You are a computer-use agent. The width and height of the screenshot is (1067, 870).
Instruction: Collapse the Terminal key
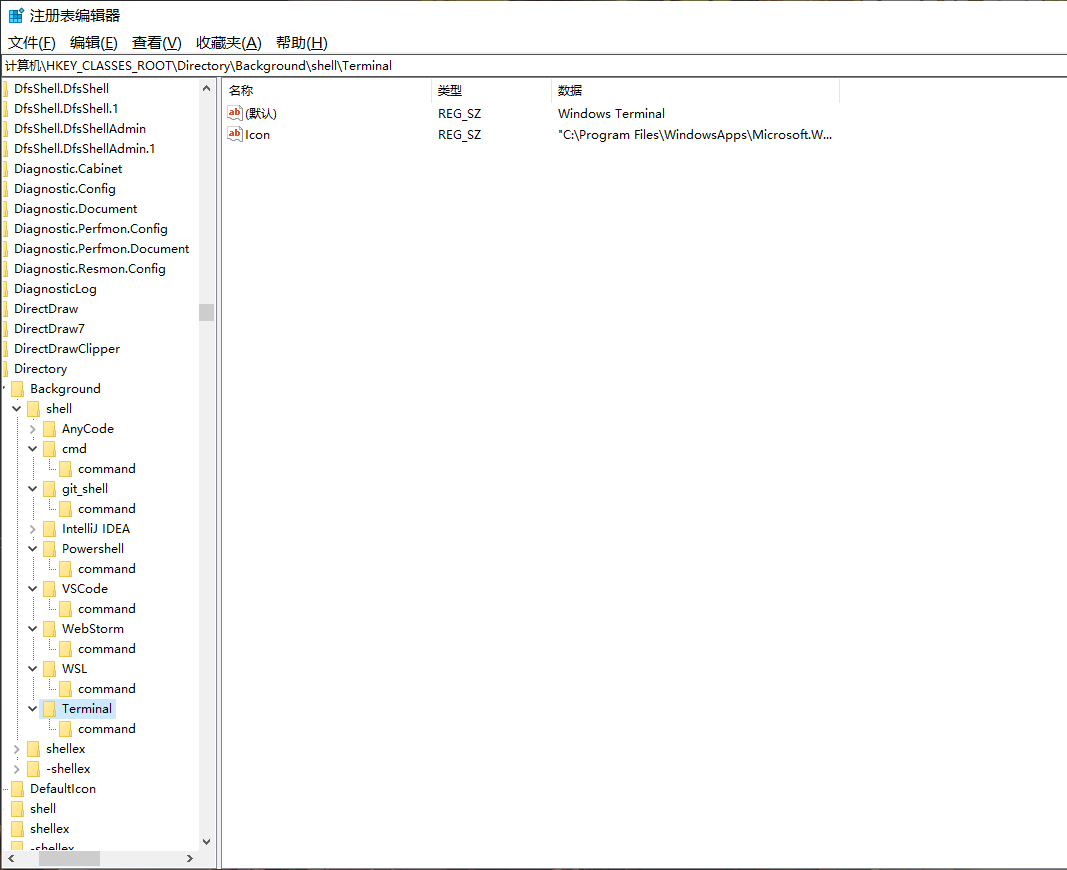tap(32, 709)
